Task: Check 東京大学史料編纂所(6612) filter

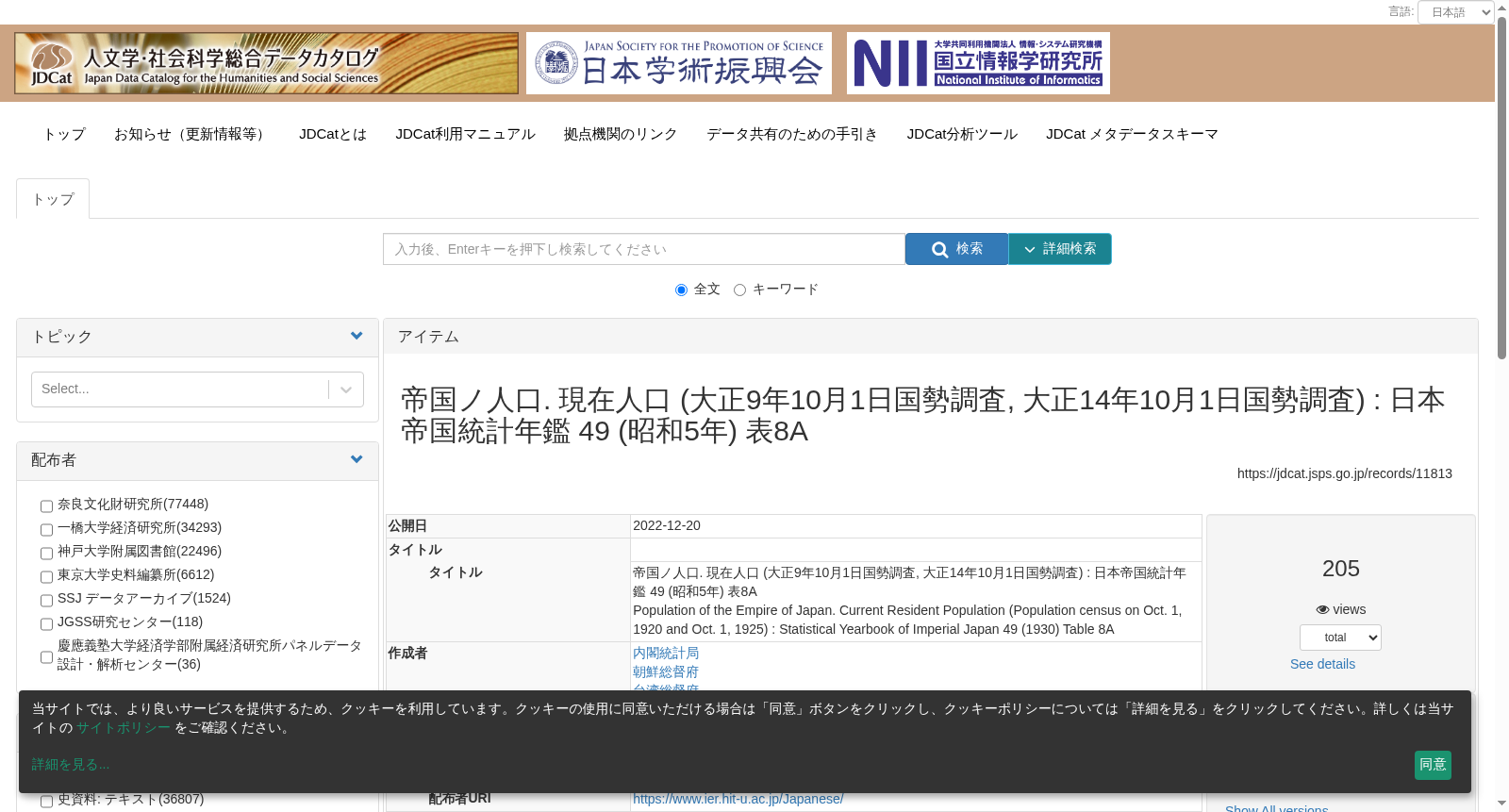Action: 46,577
